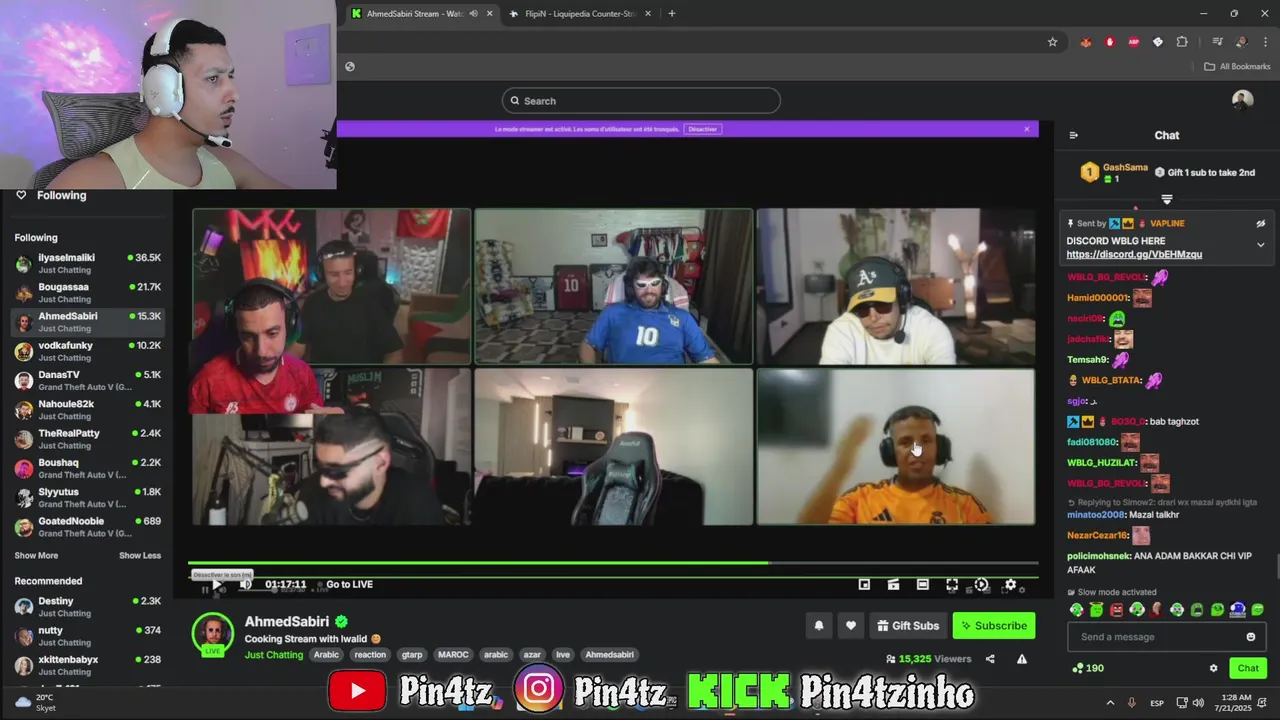Open All Bookmarks folder
The height and width of the screenshot is (720, 1280).
point(1237,67)
